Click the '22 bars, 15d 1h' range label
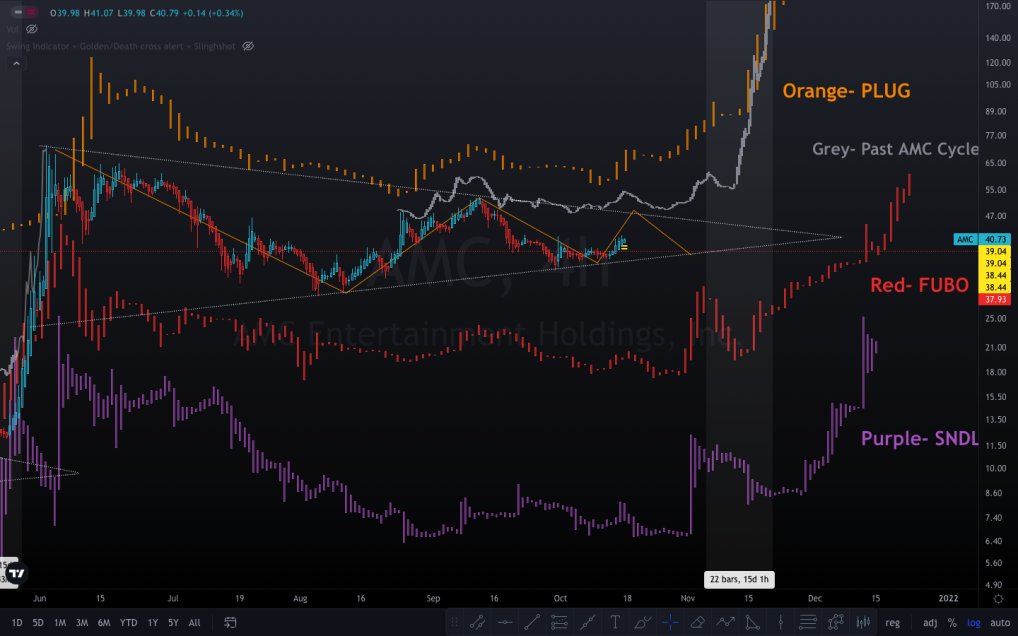This screenshot has height=636, width=1018. pyautogui.click(x=739, y=579)
